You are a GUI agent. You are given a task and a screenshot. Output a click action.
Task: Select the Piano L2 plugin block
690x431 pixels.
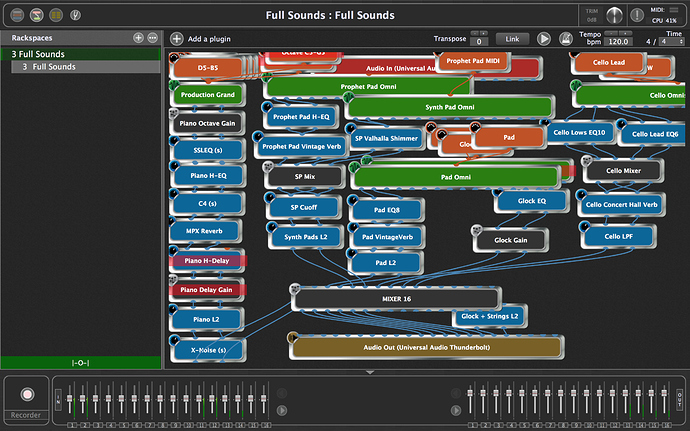(x=206, y=319)
